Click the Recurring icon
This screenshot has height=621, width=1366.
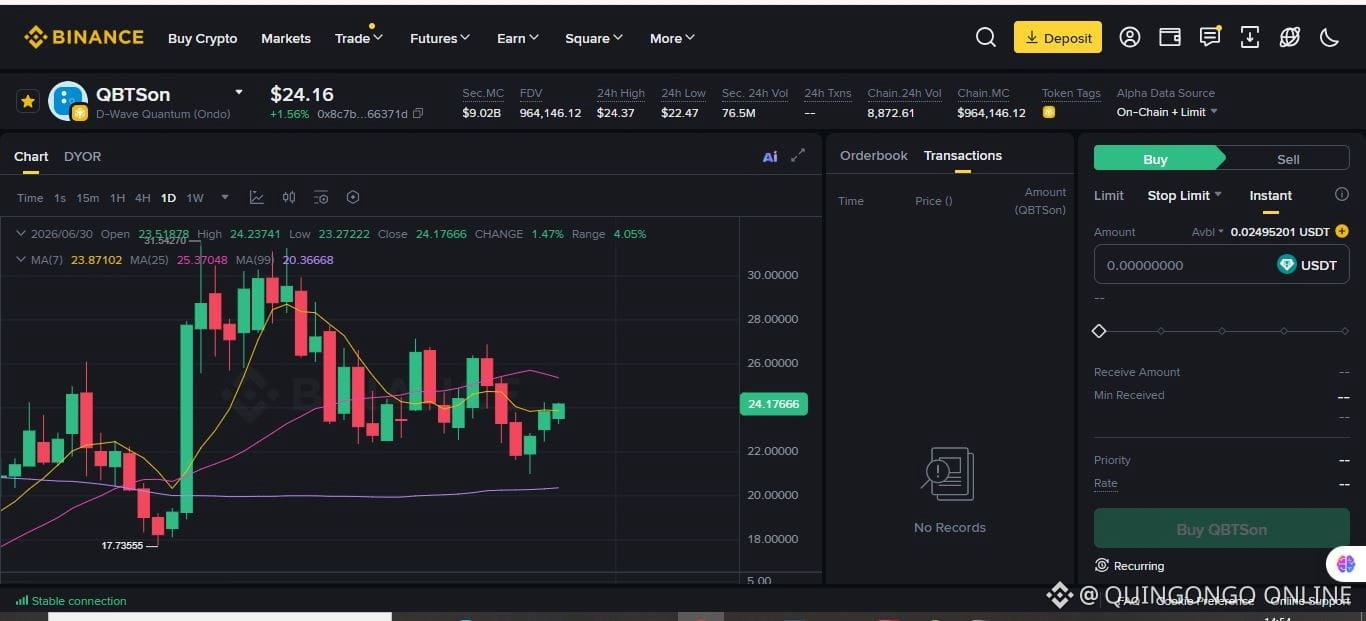click(x=1102, y=565)
